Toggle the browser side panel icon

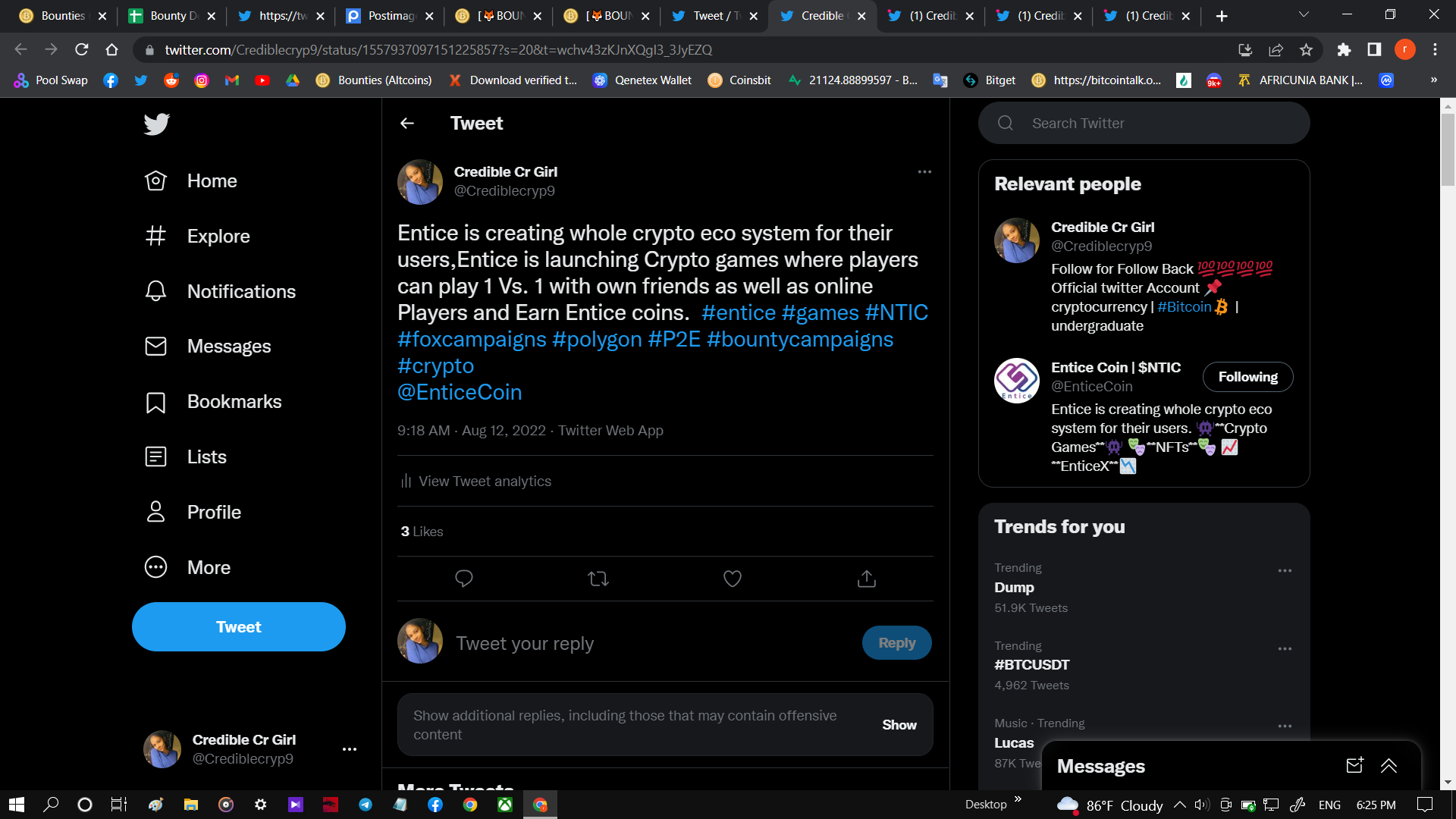coord(1374,50)
